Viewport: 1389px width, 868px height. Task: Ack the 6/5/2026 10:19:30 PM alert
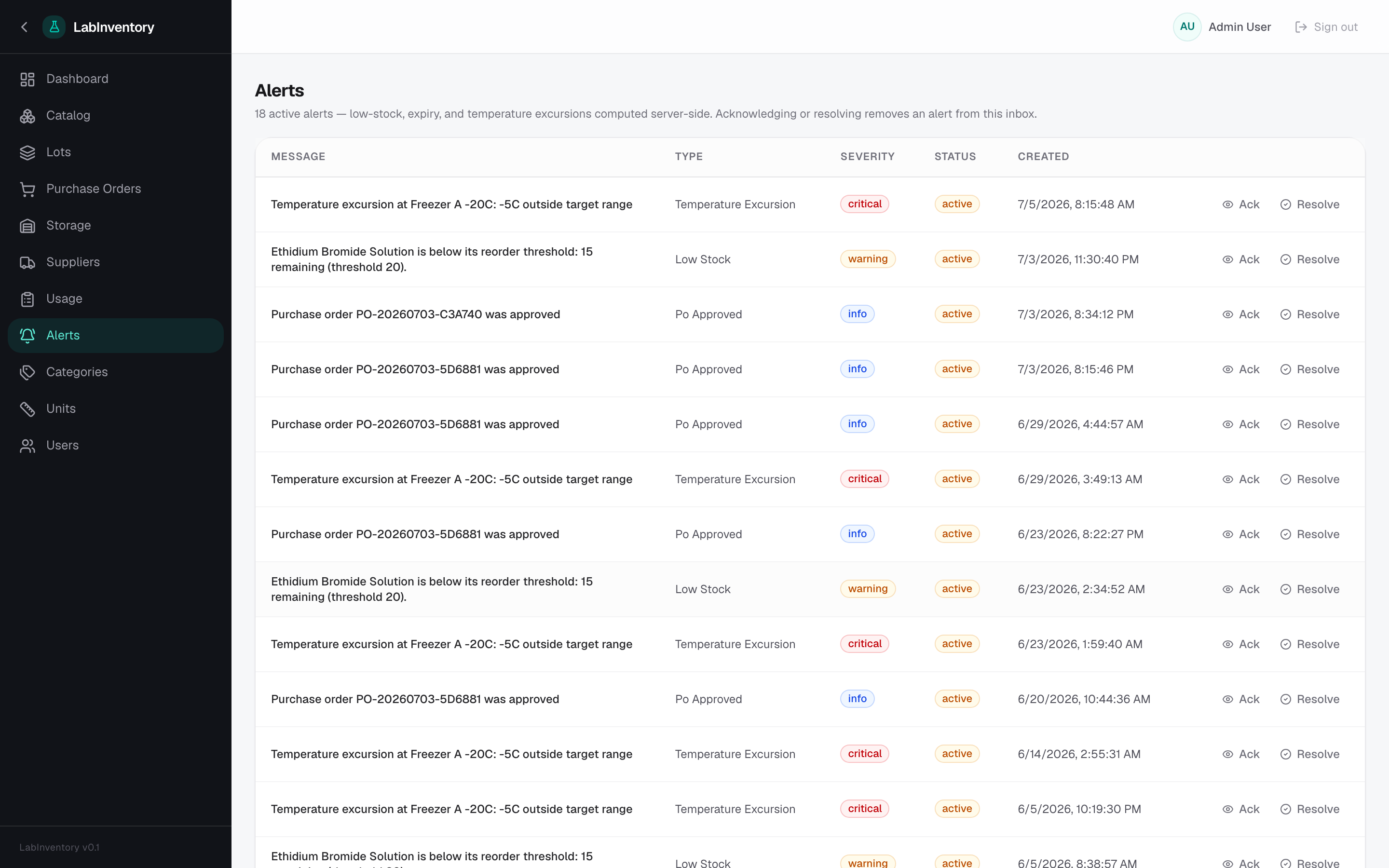tap(1240, 810)
